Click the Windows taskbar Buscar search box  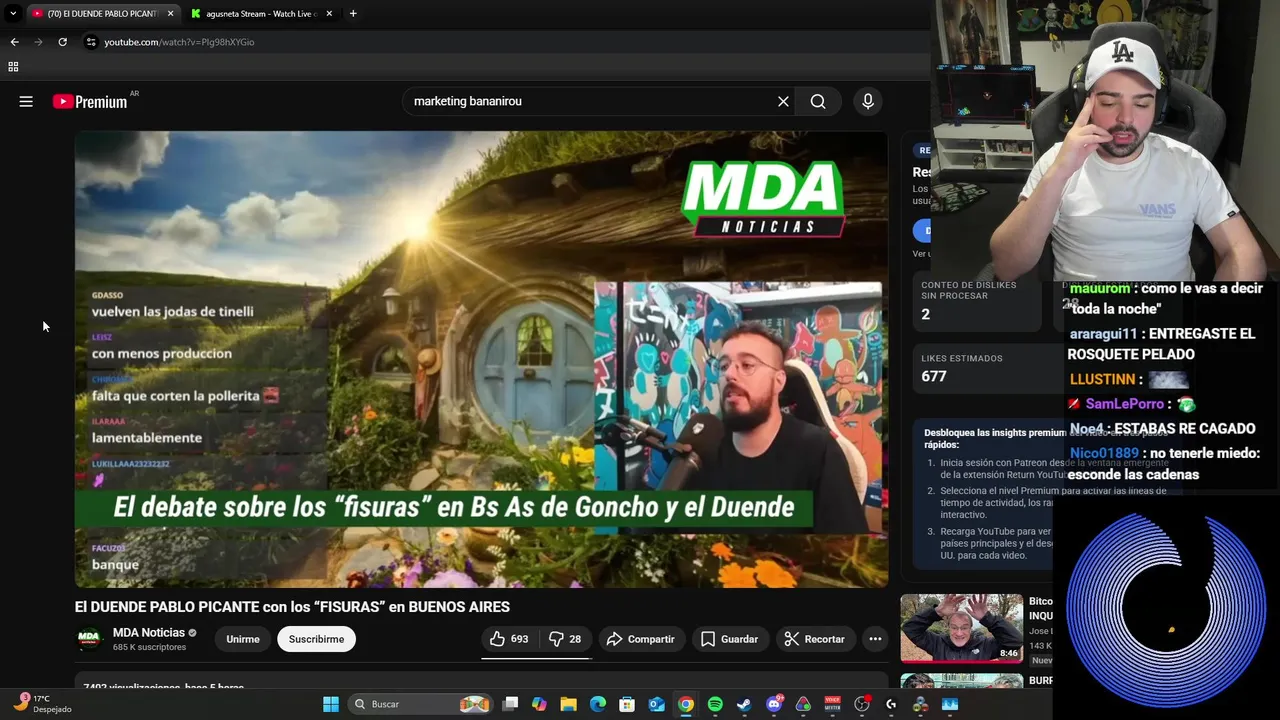tap(420, 704)
